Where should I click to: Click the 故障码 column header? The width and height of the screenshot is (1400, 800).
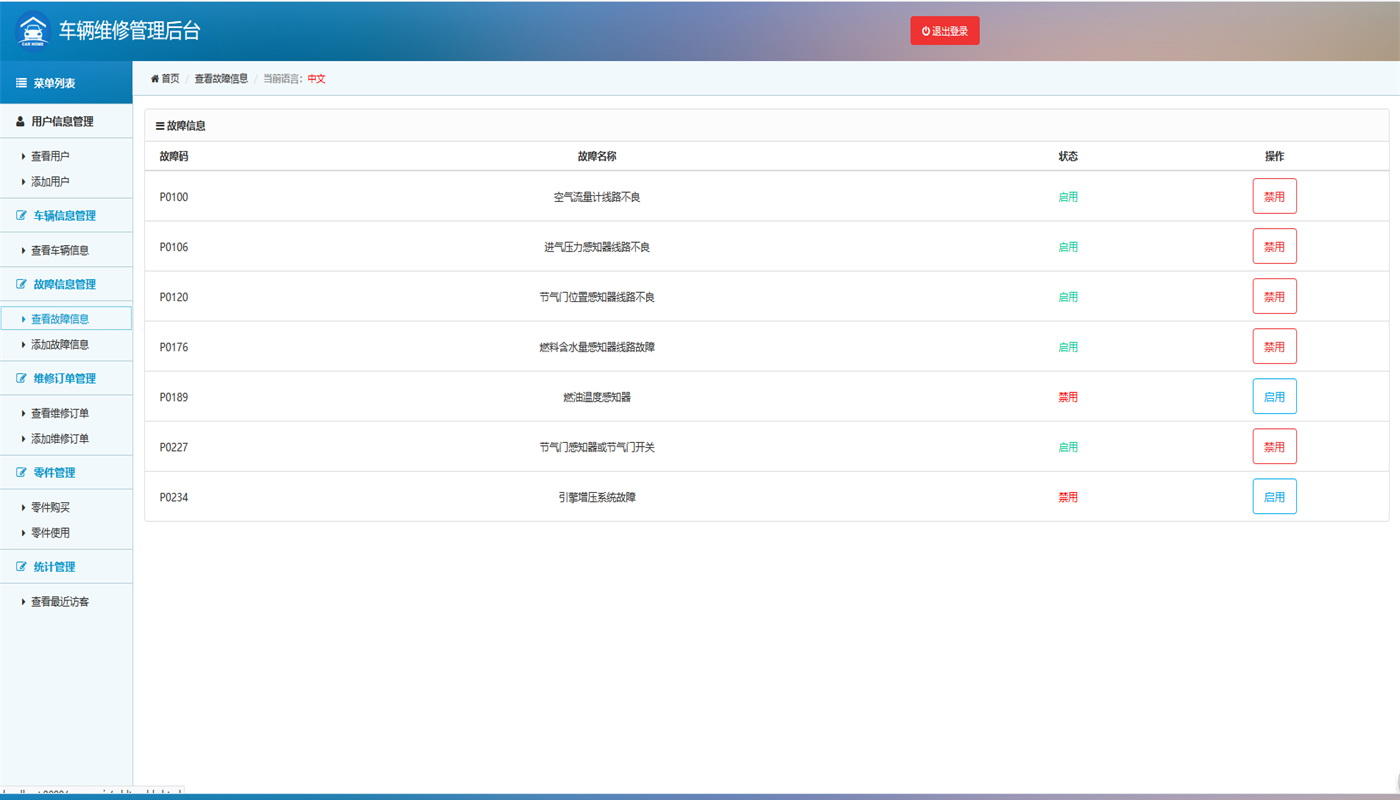pyautogui.click(x=174, y=157)
